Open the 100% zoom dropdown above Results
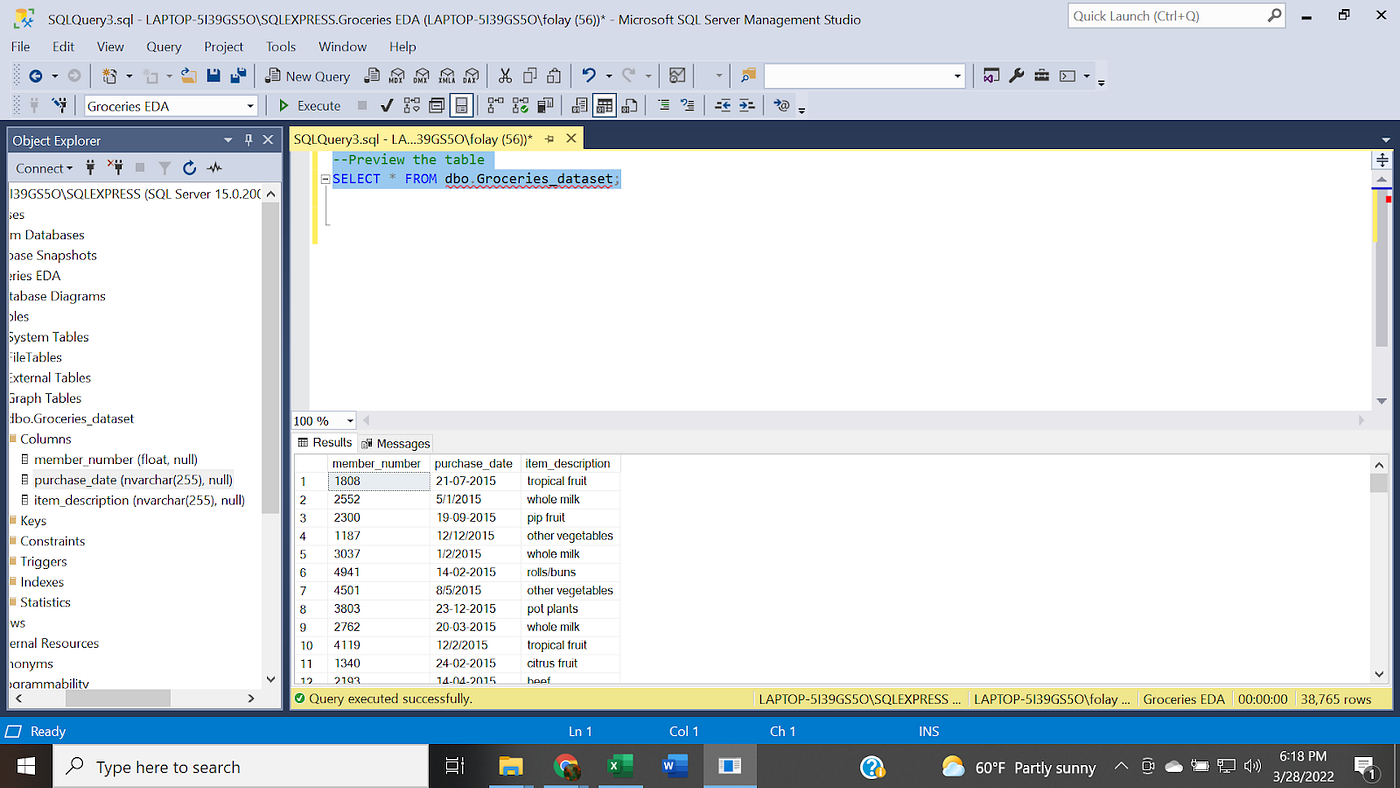Screen dimensions: 1400x788 (322, 420)
